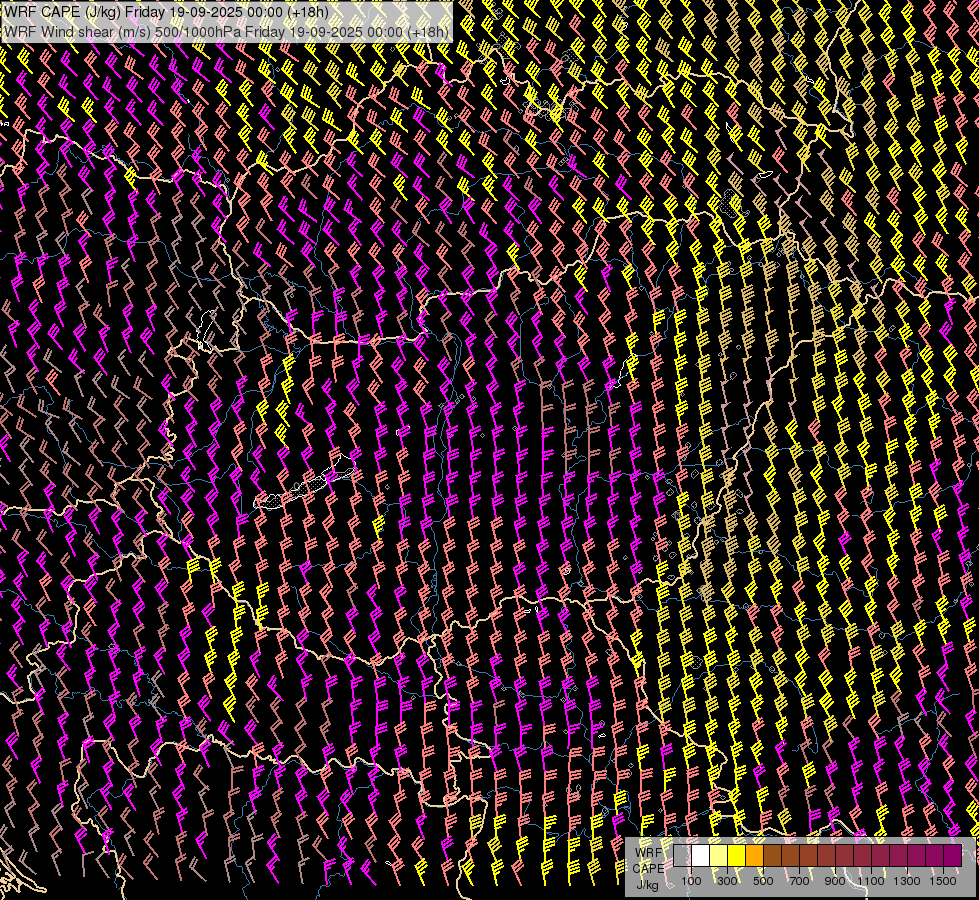This screenshot has height=900, width=979.
Task: Click the 'CAPE' label in the legend
Action: click(x=648, y=869)
